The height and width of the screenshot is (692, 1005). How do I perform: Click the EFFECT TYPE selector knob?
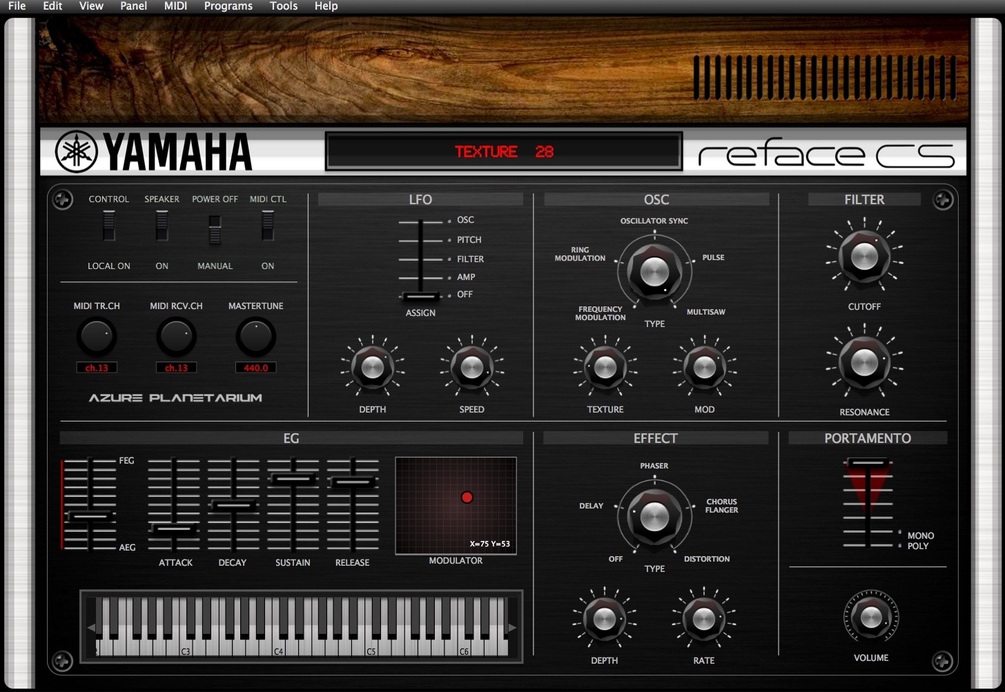click(654, 516)
